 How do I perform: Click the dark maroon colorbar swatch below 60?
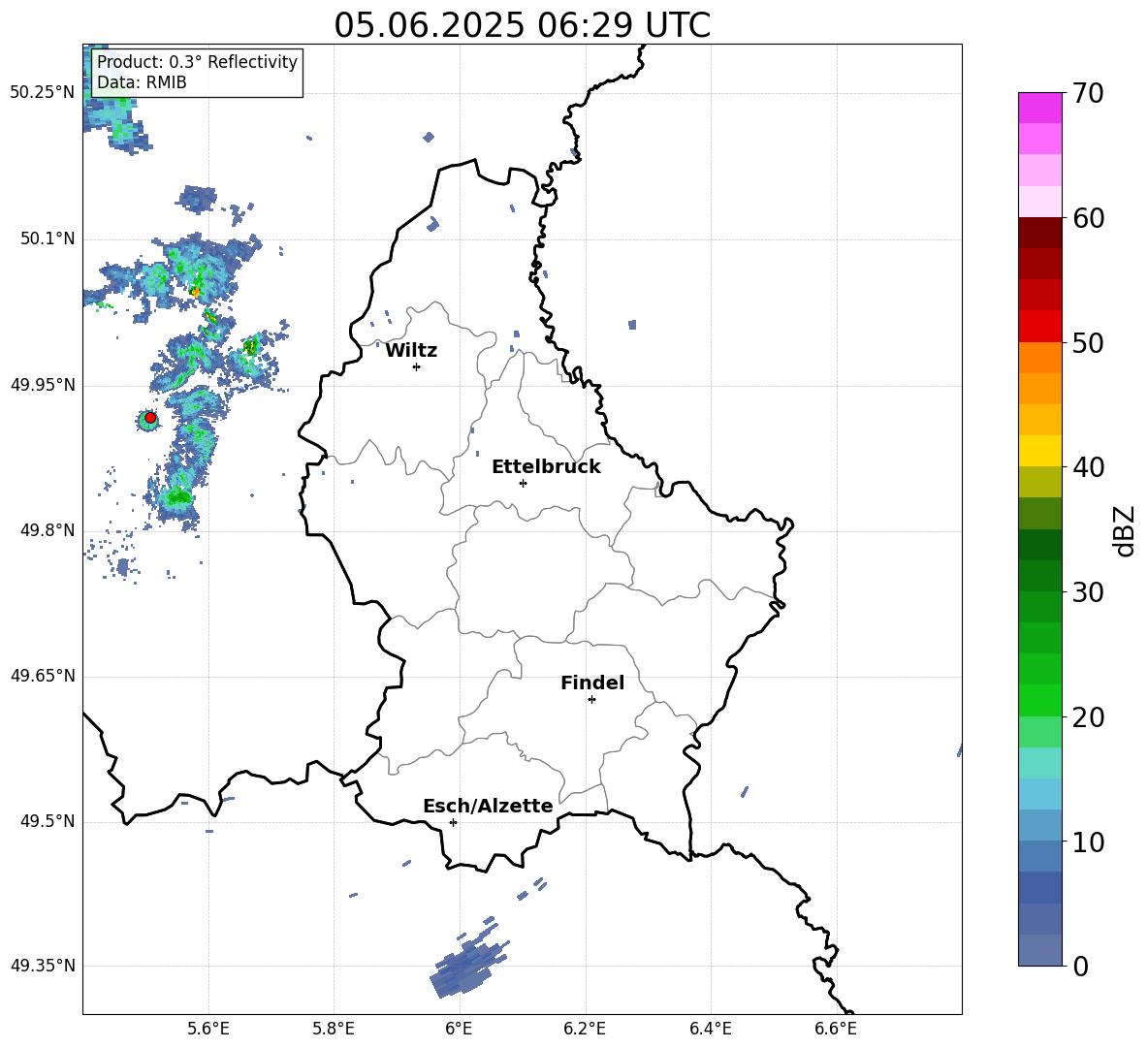tap(1039, 233)
